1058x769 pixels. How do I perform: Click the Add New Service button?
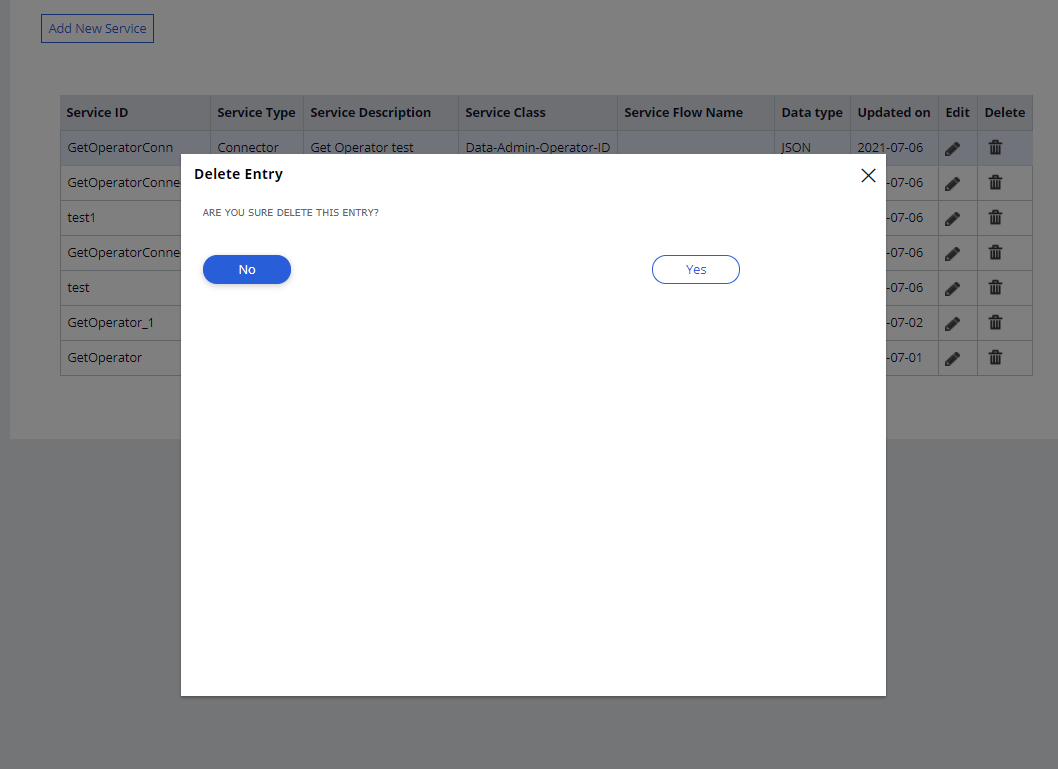click(x=97, y=28)
